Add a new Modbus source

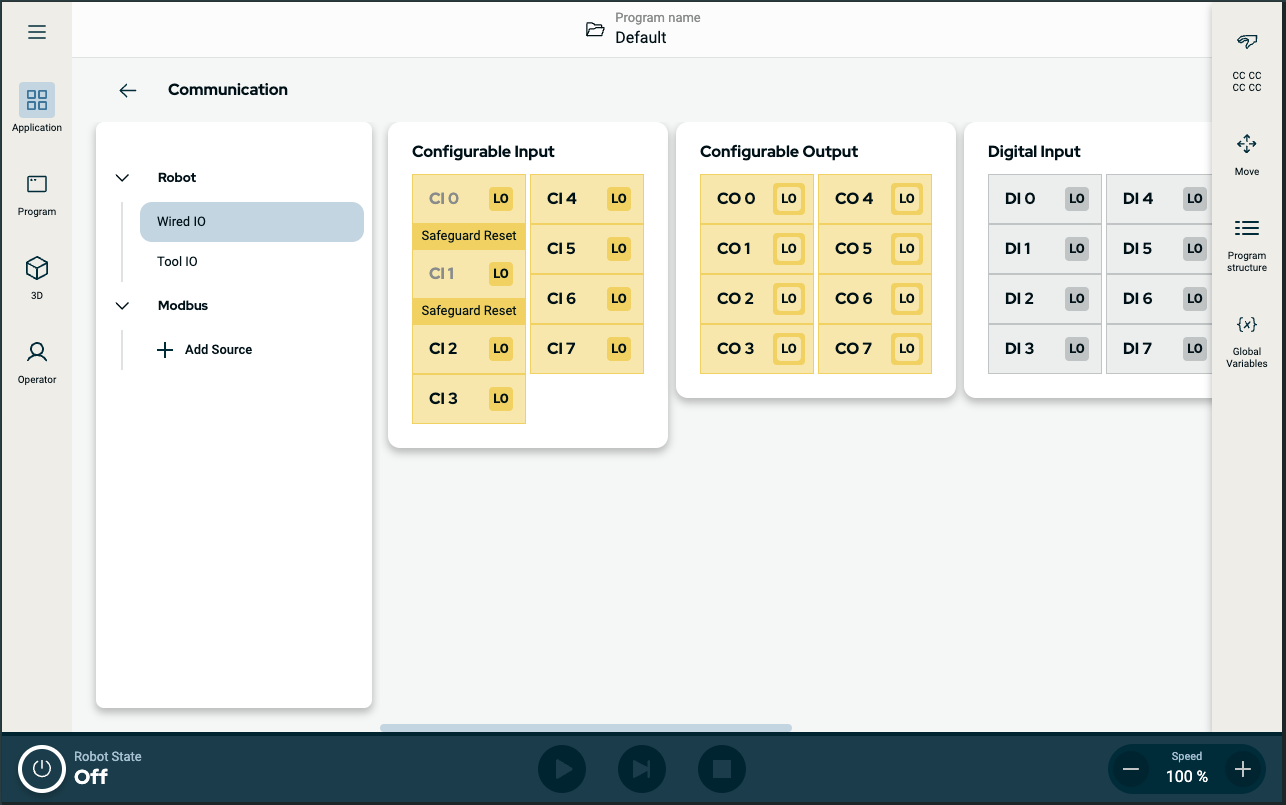[x=205, y=350]
